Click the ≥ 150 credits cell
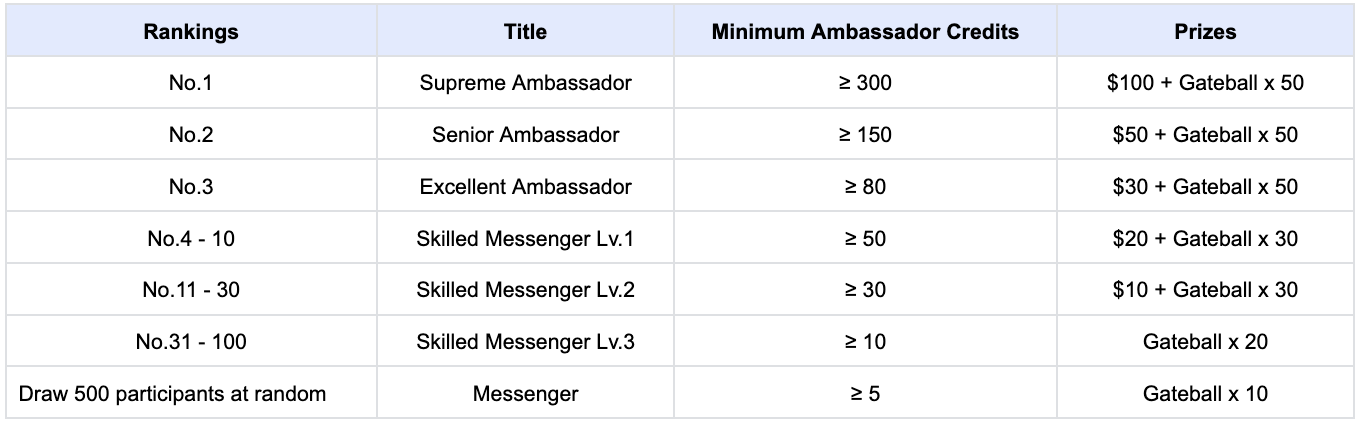Viewport: 1358px width, 424px height. point(865,135)
